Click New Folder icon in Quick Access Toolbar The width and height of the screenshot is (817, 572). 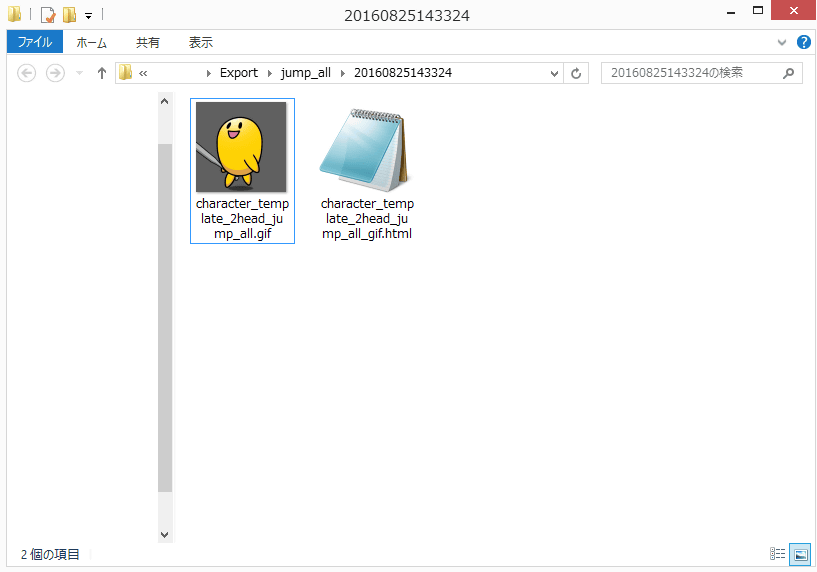[69, 15]
